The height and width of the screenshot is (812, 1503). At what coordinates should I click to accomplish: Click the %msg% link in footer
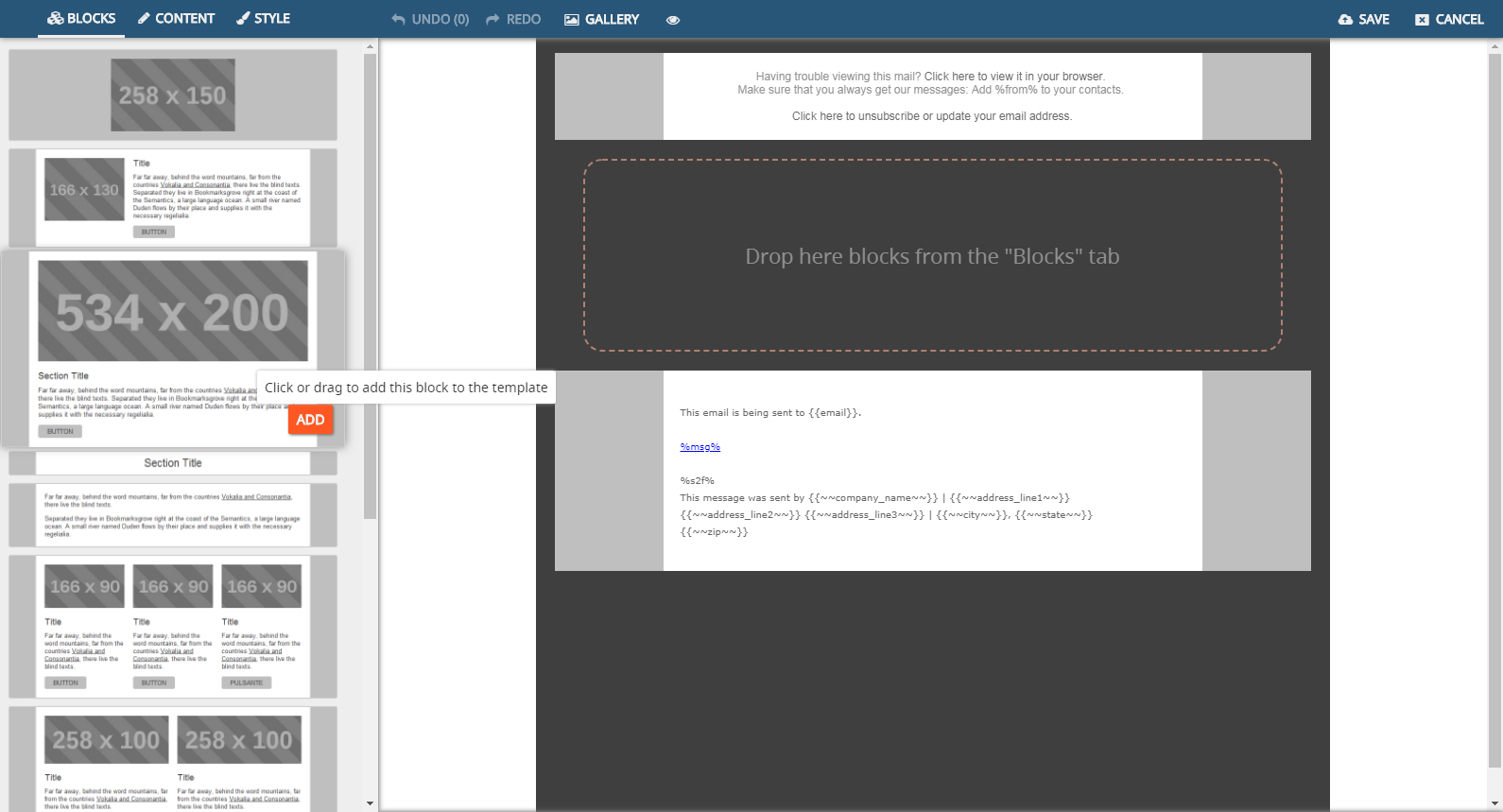[700, 447]
